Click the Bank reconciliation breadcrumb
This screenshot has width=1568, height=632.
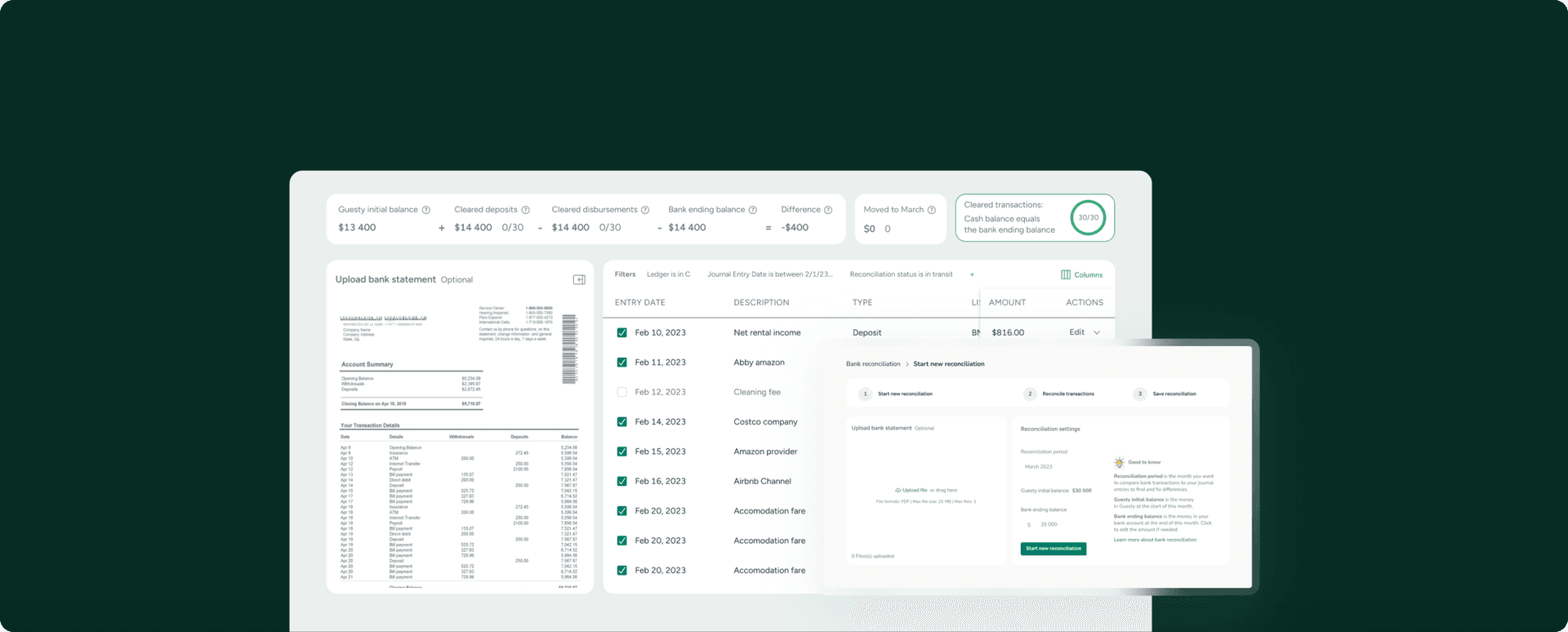(x=873, y=364)
